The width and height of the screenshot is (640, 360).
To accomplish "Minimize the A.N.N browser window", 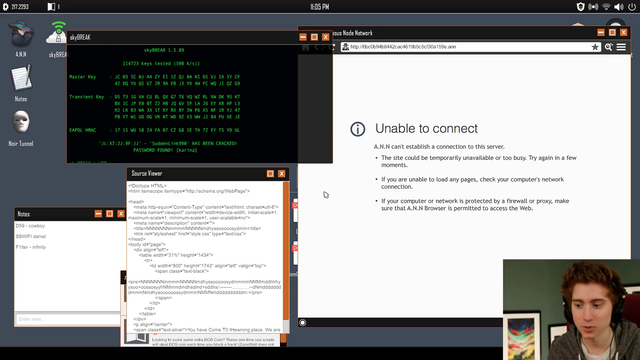I will pyautogui.click(x=601, y=33).
